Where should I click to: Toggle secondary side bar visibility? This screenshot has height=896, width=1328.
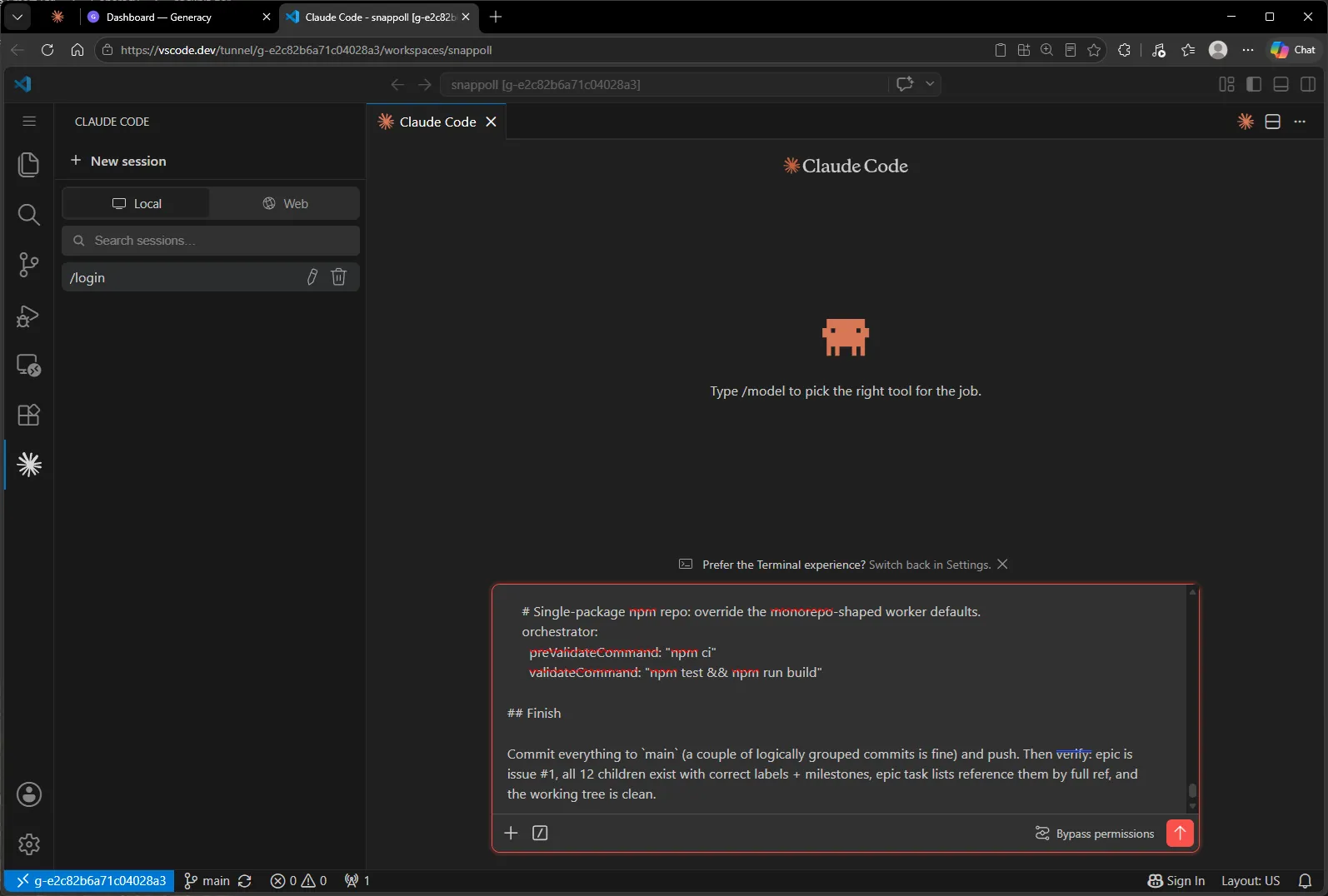1308,84
